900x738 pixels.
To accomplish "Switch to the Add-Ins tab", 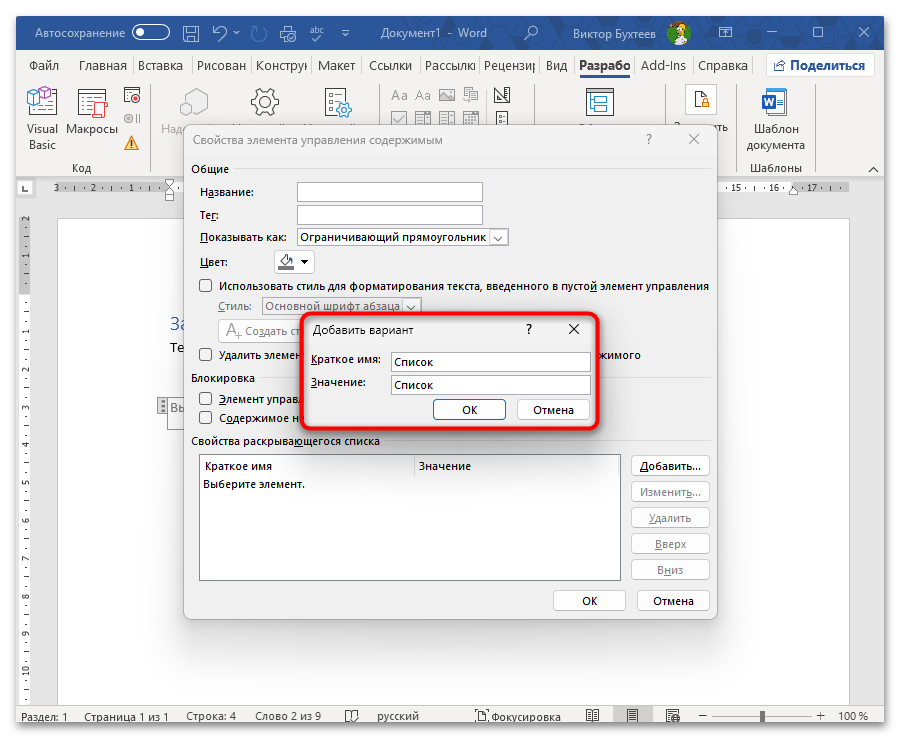I will pyautogui.click(x=663, y=66).
